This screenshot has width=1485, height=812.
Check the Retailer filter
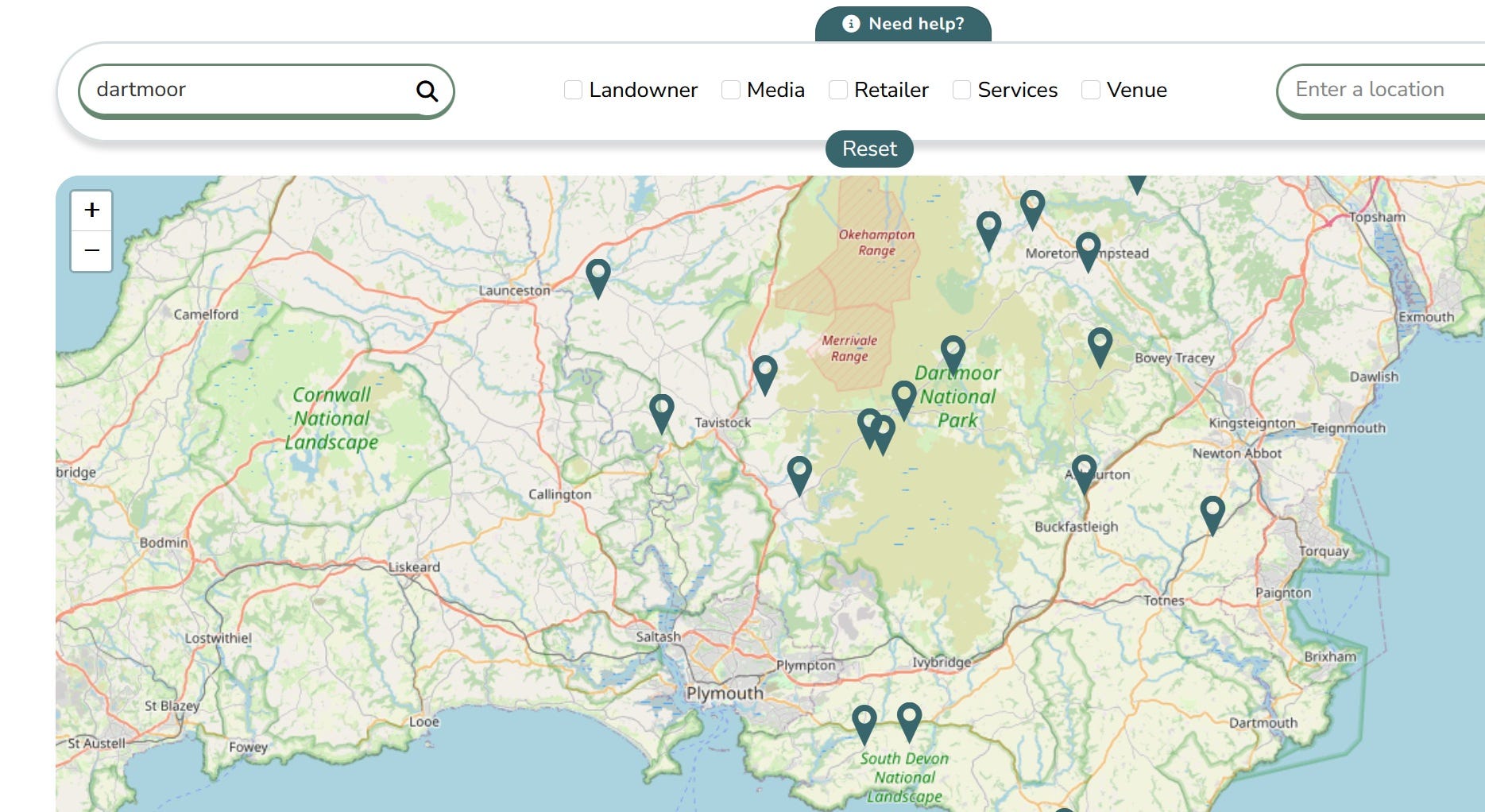838,90
